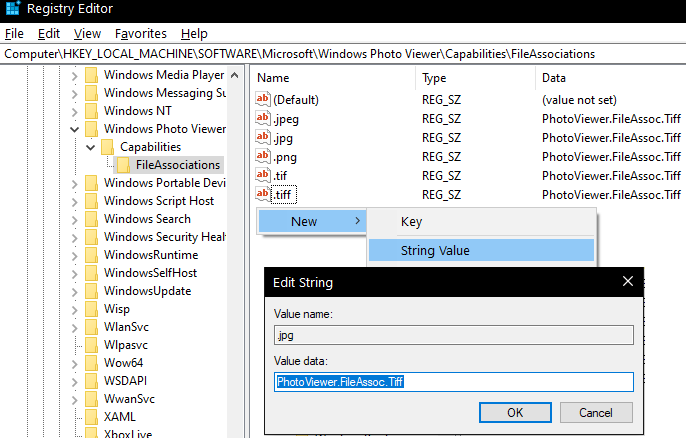
Task: Click the Windows Search folder icon
Action: [x=91, y=218]
